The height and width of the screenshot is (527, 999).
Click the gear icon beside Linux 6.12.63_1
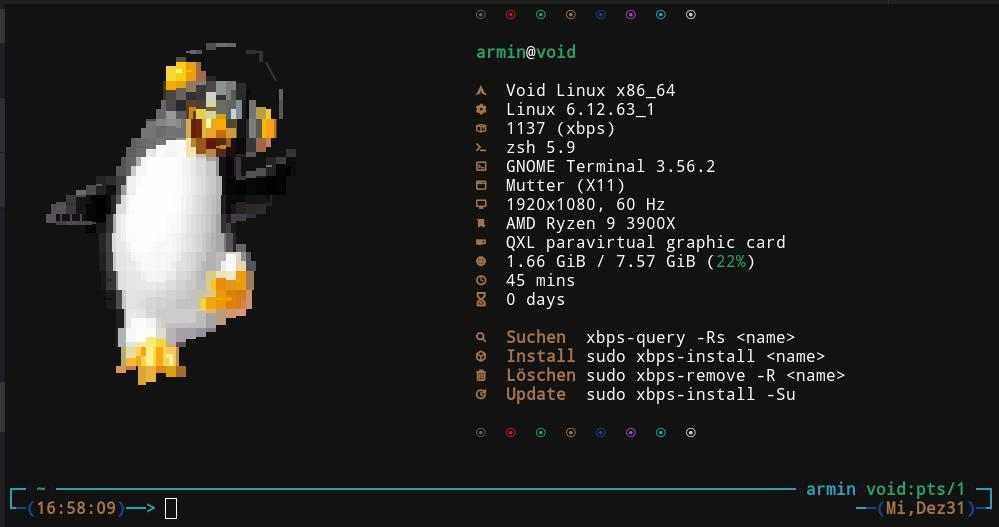point(481,109)
